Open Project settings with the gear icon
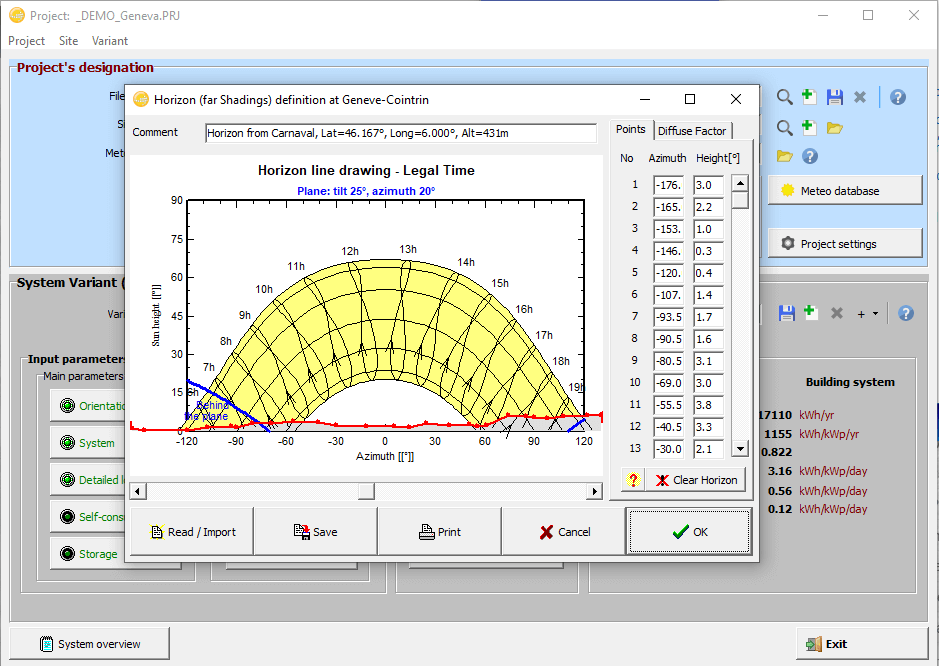The width and height of the screenshot is (939, 666). coord(845,244)
